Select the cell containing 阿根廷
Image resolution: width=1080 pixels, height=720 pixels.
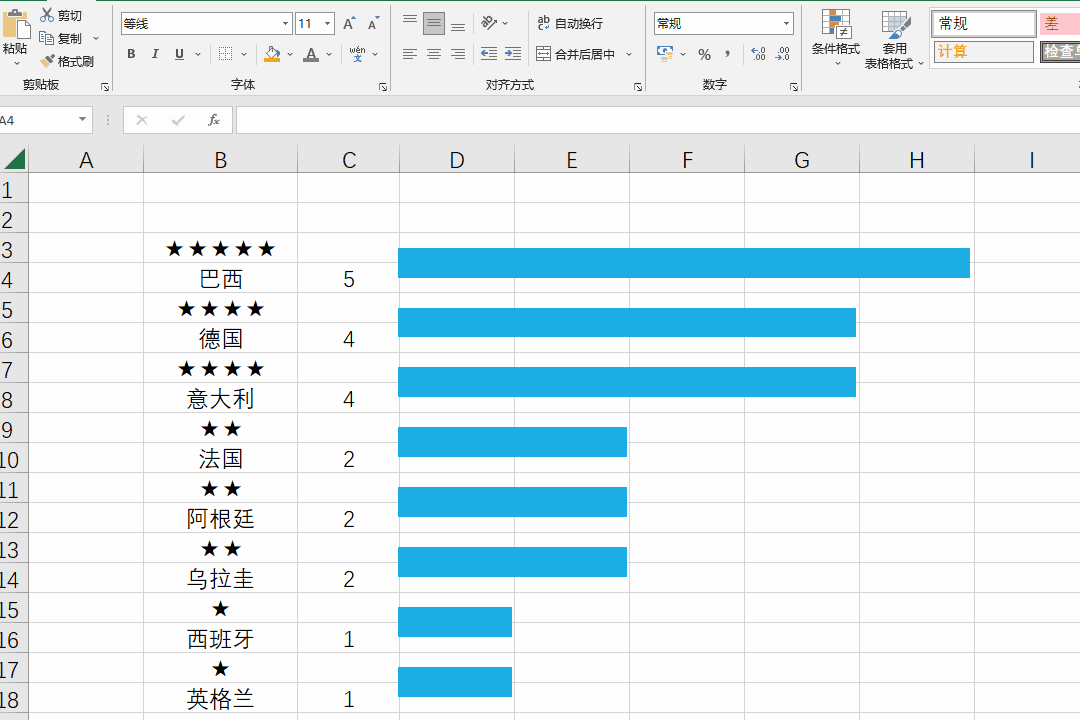coord(220,519)
